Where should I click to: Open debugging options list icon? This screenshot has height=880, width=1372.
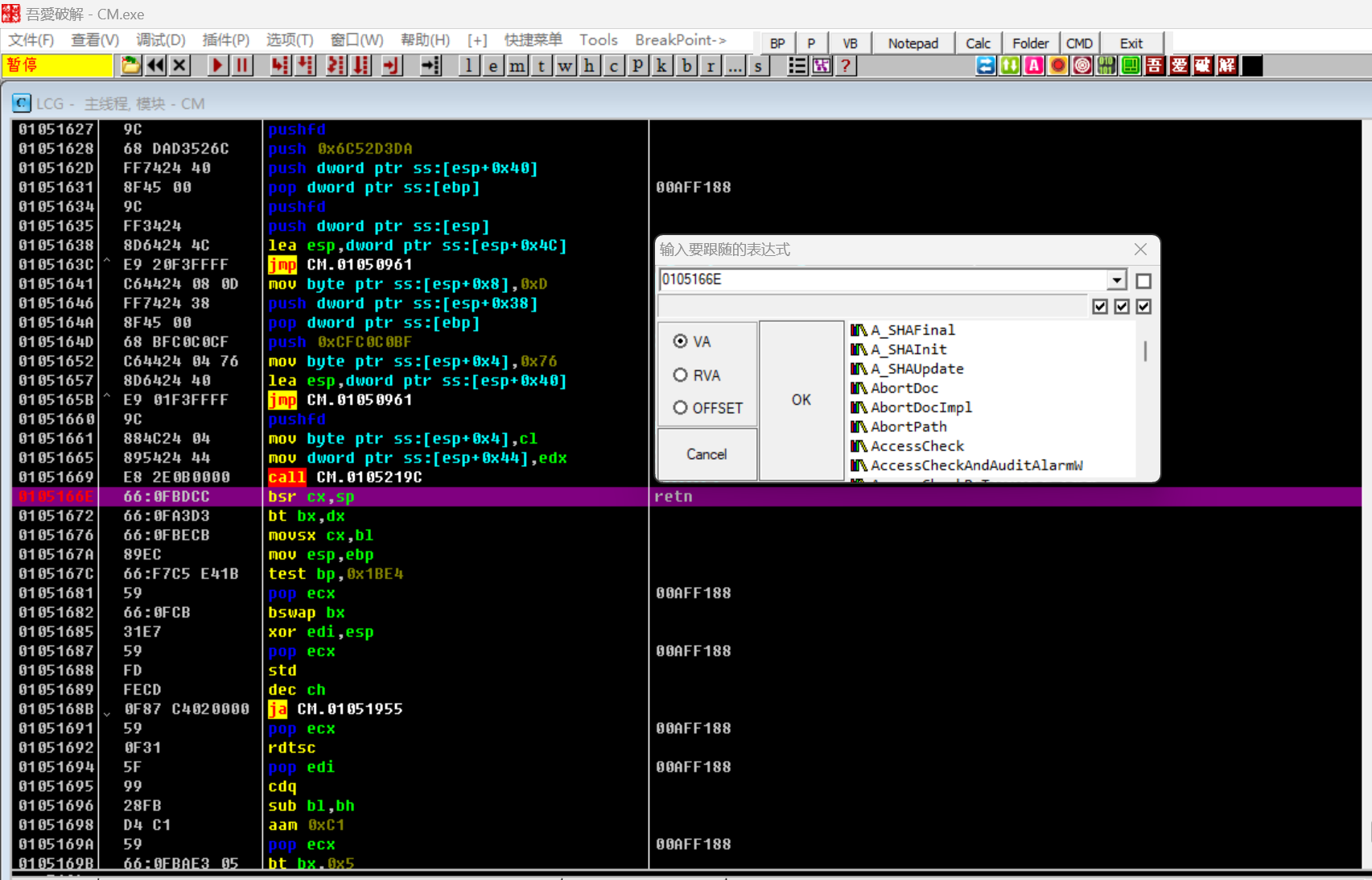pos(797,66)
